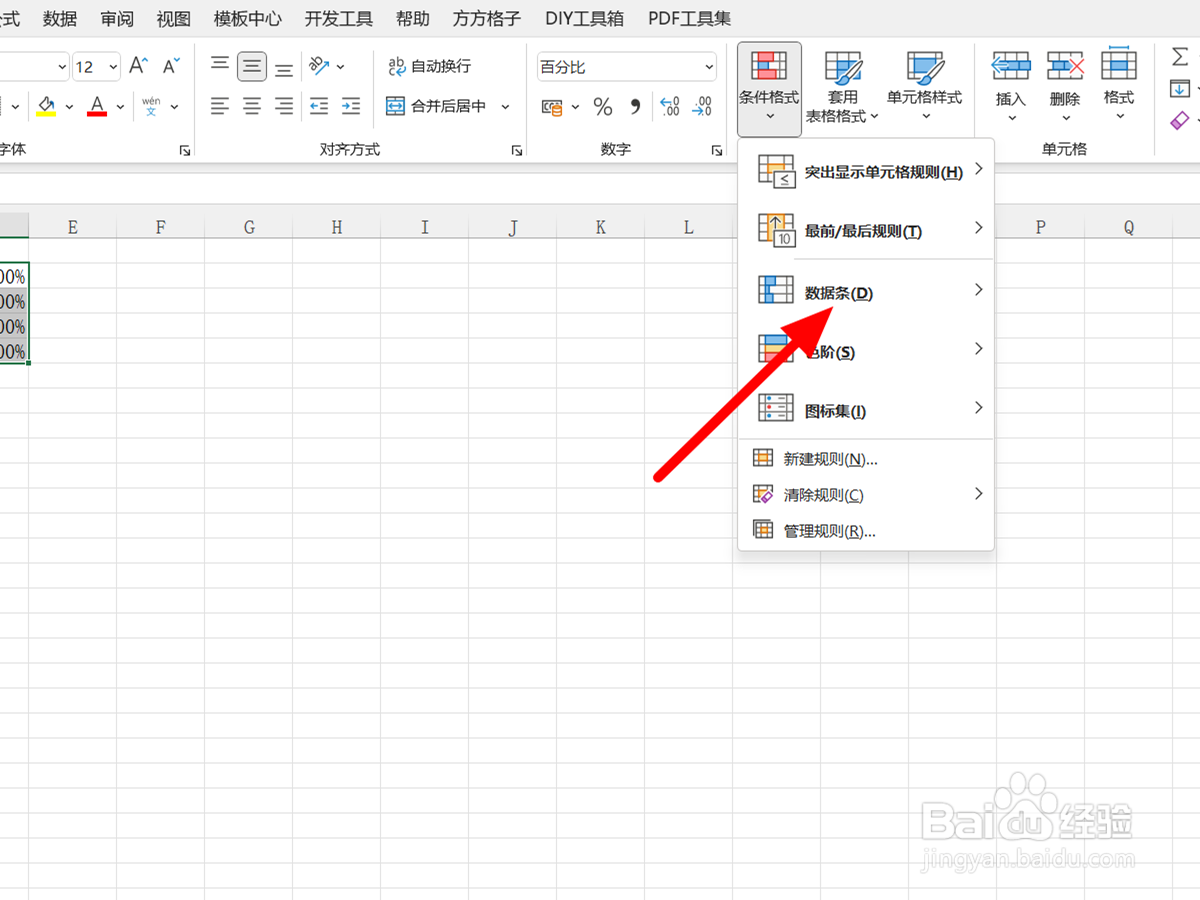Open the 帮助 ribbon tab
The height and width of the screenshot is (900, 1200).
[x=413, y=19]
